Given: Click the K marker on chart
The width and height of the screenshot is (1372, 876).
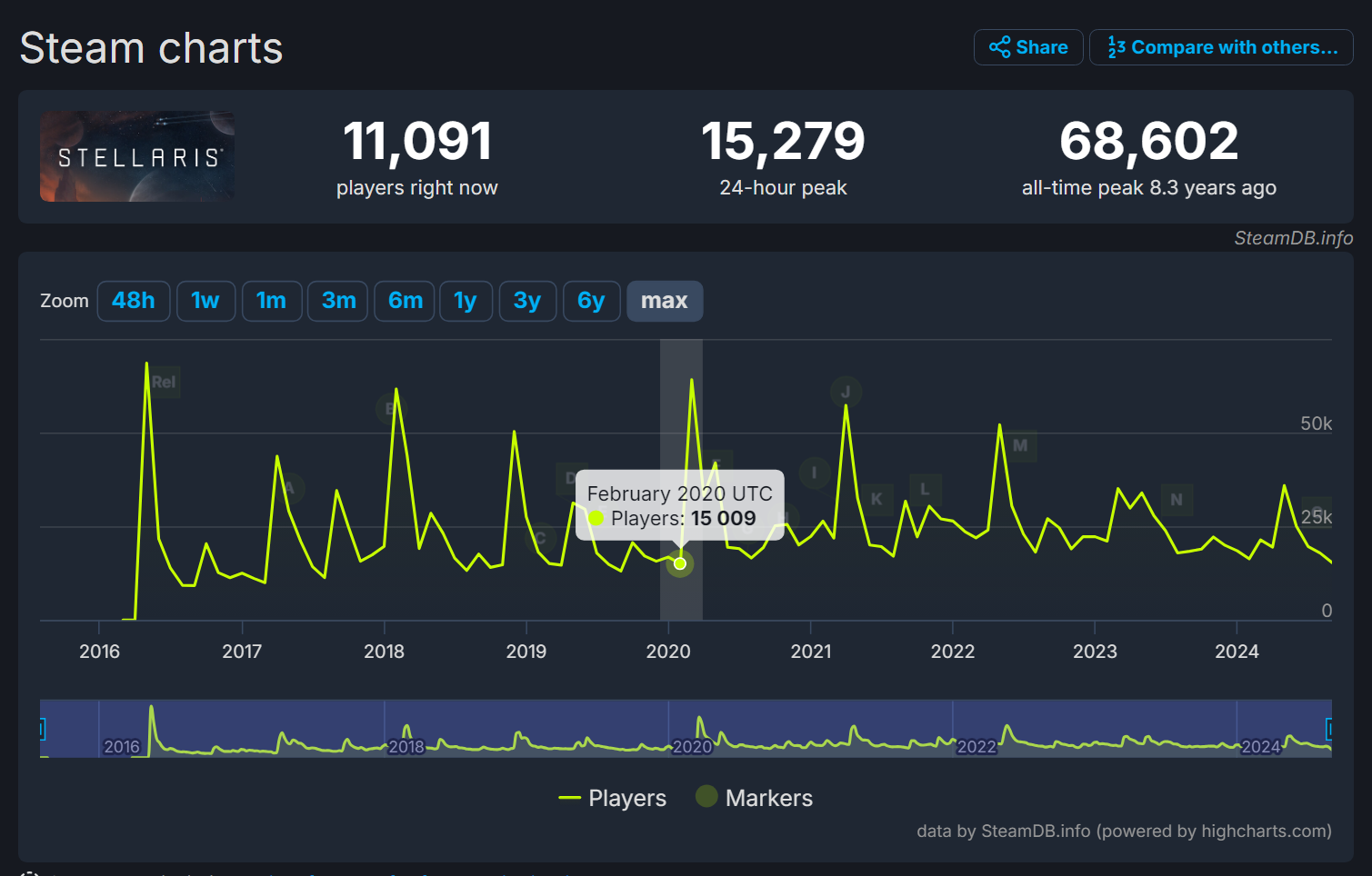Looking at the screenshot, I should click(x=876, y=499).
